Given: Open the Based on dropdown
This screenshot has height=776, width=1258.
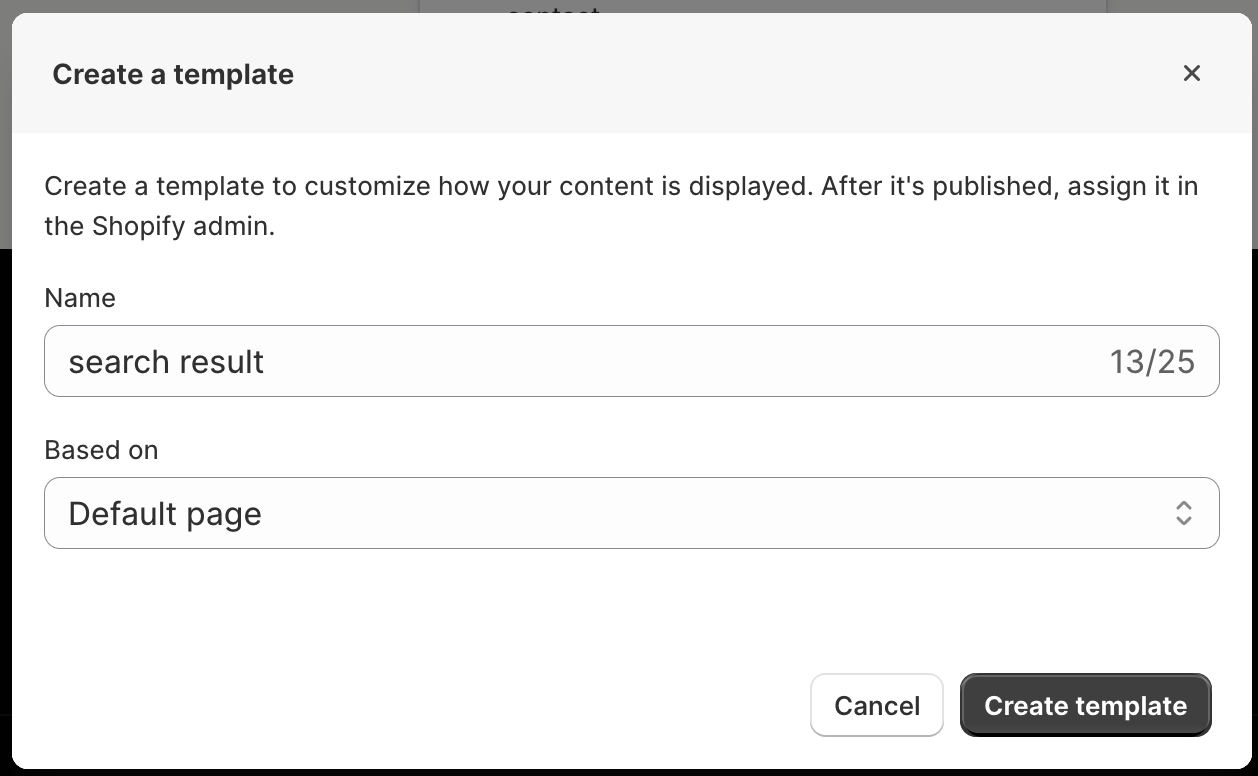Looking at the screenshot, I should click(x=630, y=513).
